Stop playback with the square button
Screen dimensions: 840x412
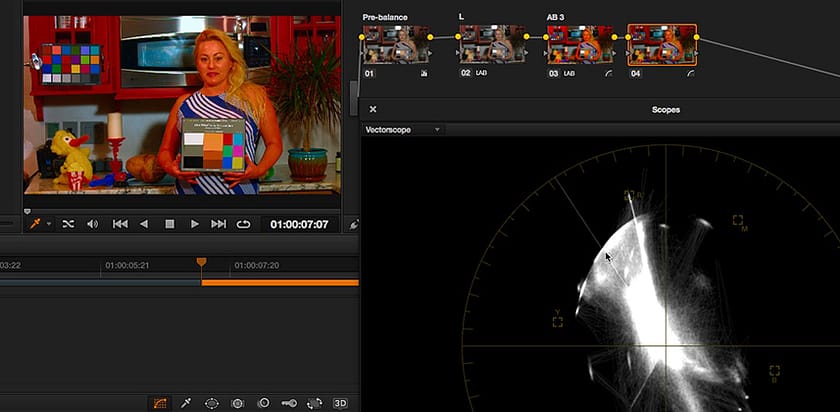click(x=169, y=224)
